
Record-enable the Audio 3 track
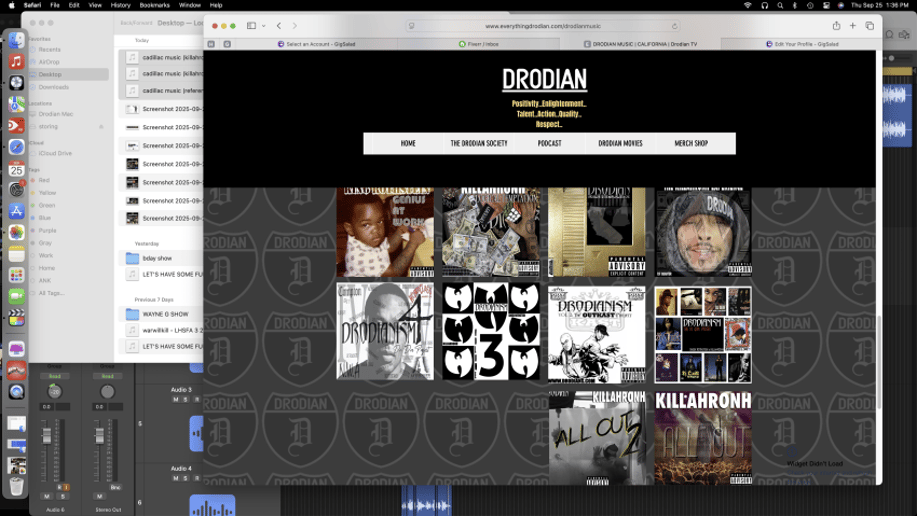pyautogui.click(x=196, y=400)
